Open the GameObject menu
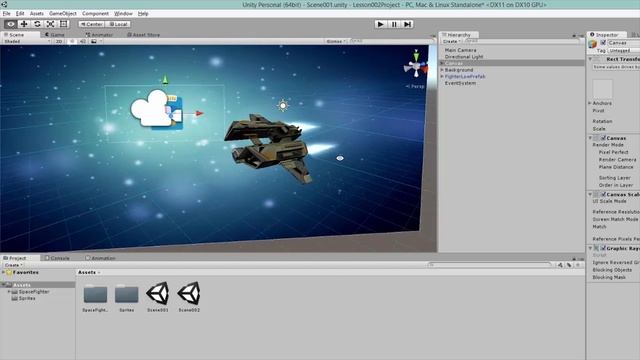The image size is (640, 360). [63, 13]
